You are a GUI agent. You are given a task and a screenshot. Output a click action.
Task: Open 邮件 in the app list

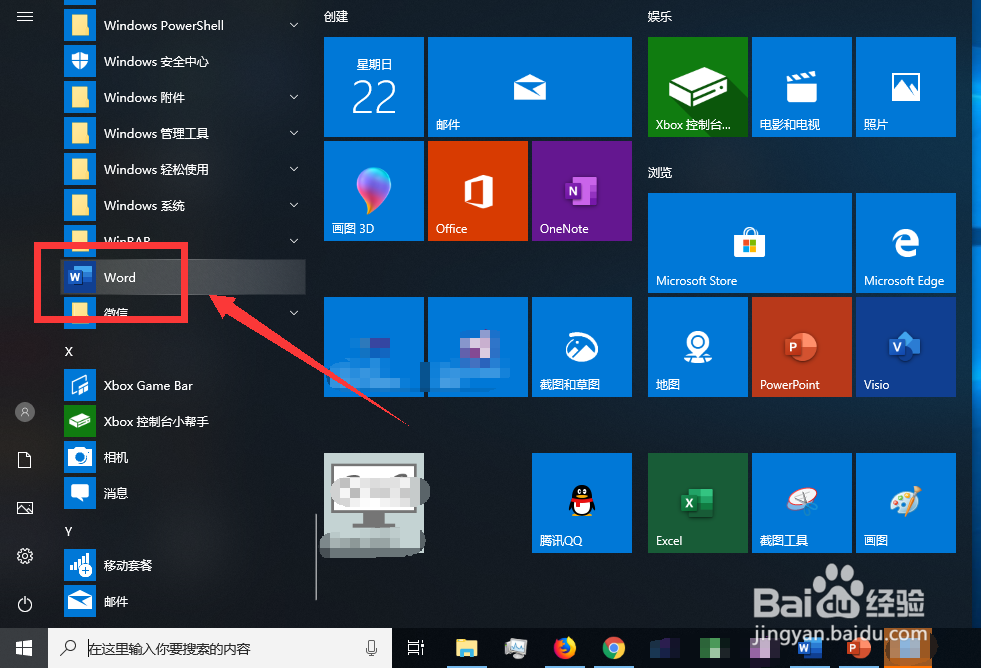[183, 602]
